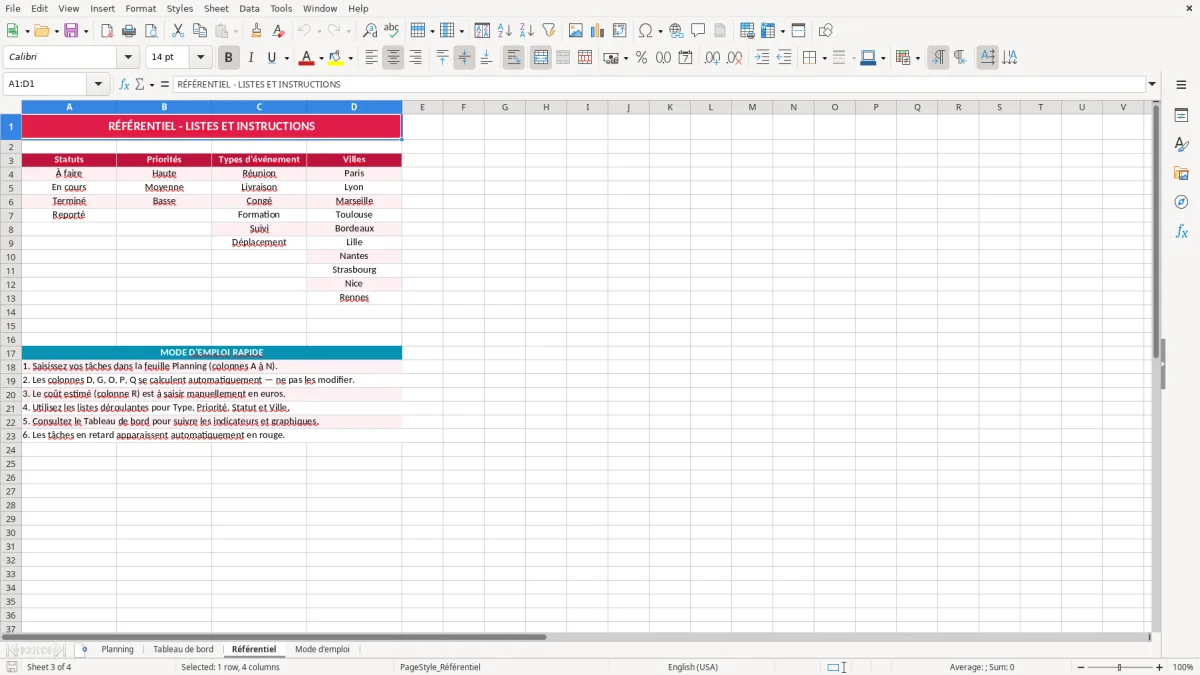Screen dimensions: 1200x675
Task: Click the Print icon
Action: coord(129,31)
